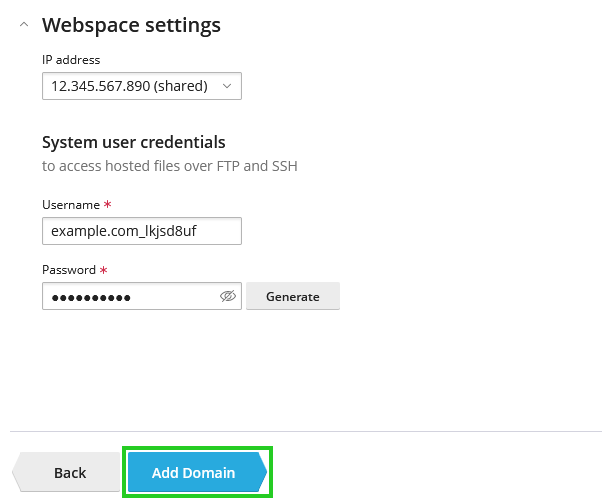Toggle password visibility eye icon
Screen dimensions: 609x504
[227, 297]
